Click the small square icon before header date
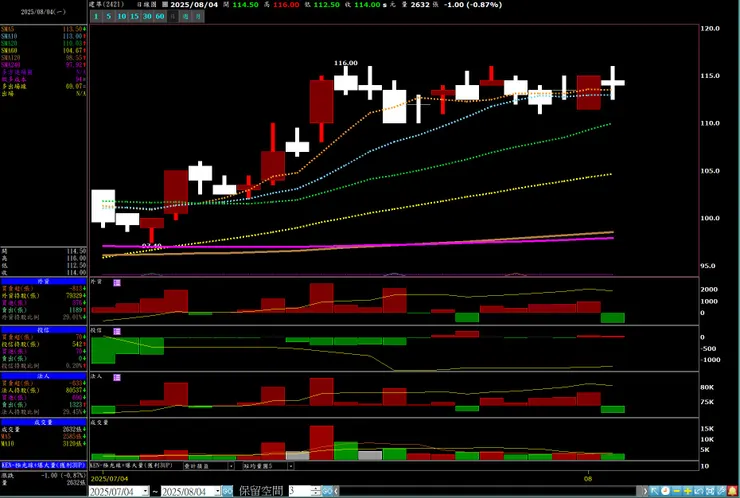The height and width of the screenshot is (498, 740). (165, 5)
